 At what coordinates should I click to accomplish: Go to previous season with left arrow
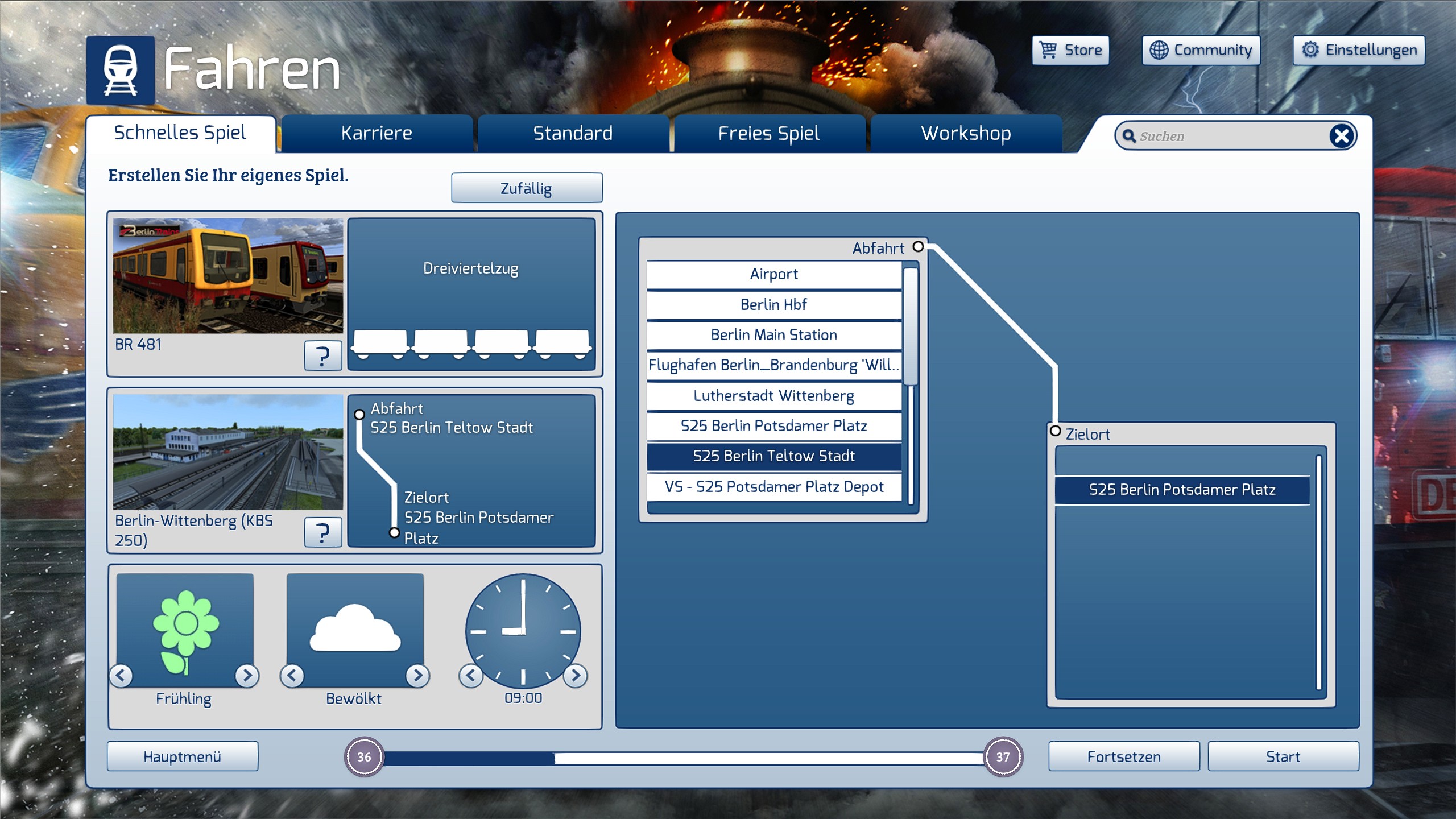pos(121,675)
